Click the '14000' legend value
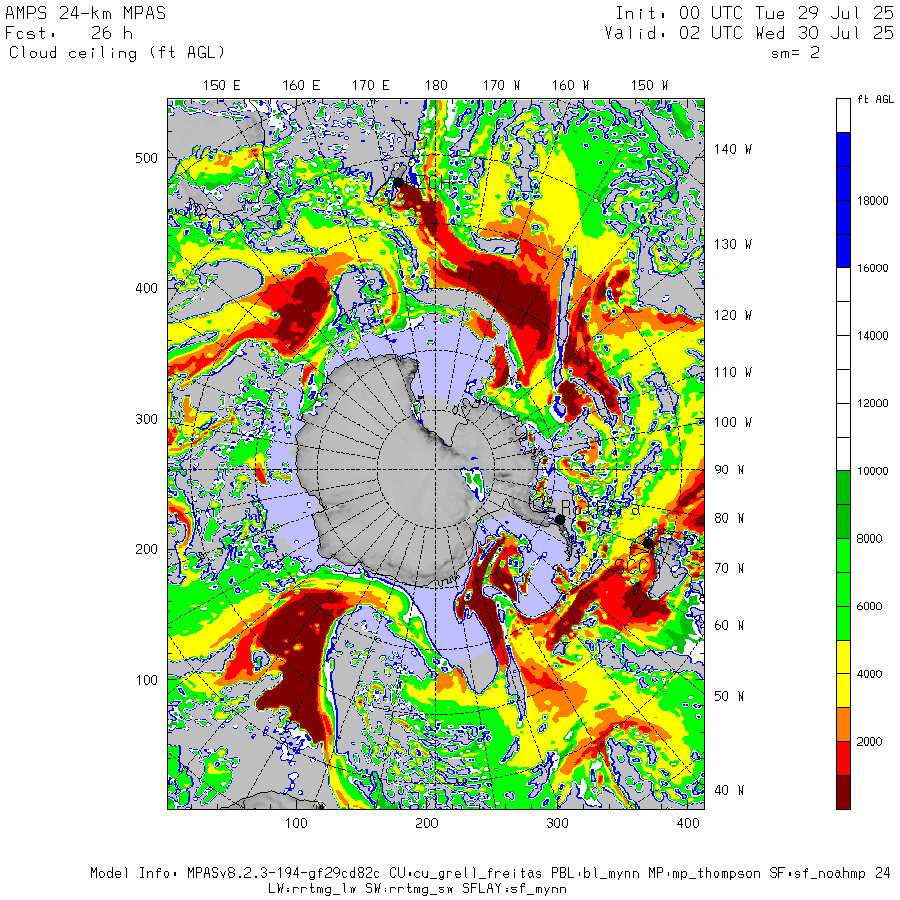Image resolution: width=900 pixels, height=900 pixels. pyautogui.click(x=872, y=336)
